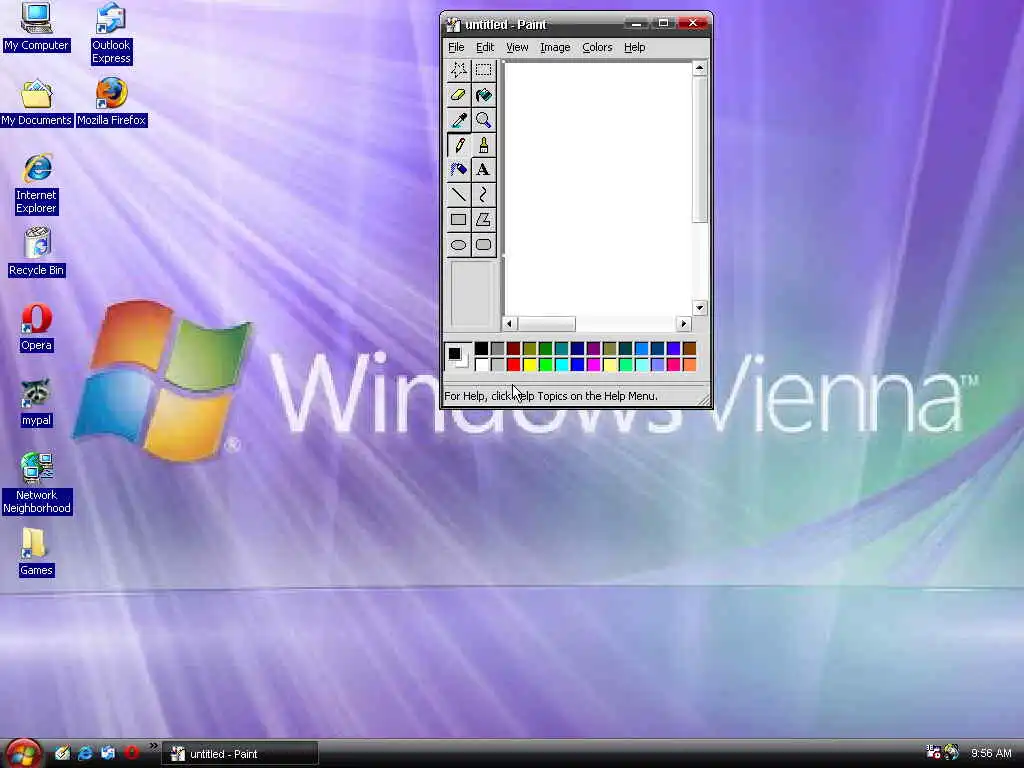This screenshot has height=768, width=1024.
Task: Click the horizontal scroll right arrow
Action: [683, 323]
